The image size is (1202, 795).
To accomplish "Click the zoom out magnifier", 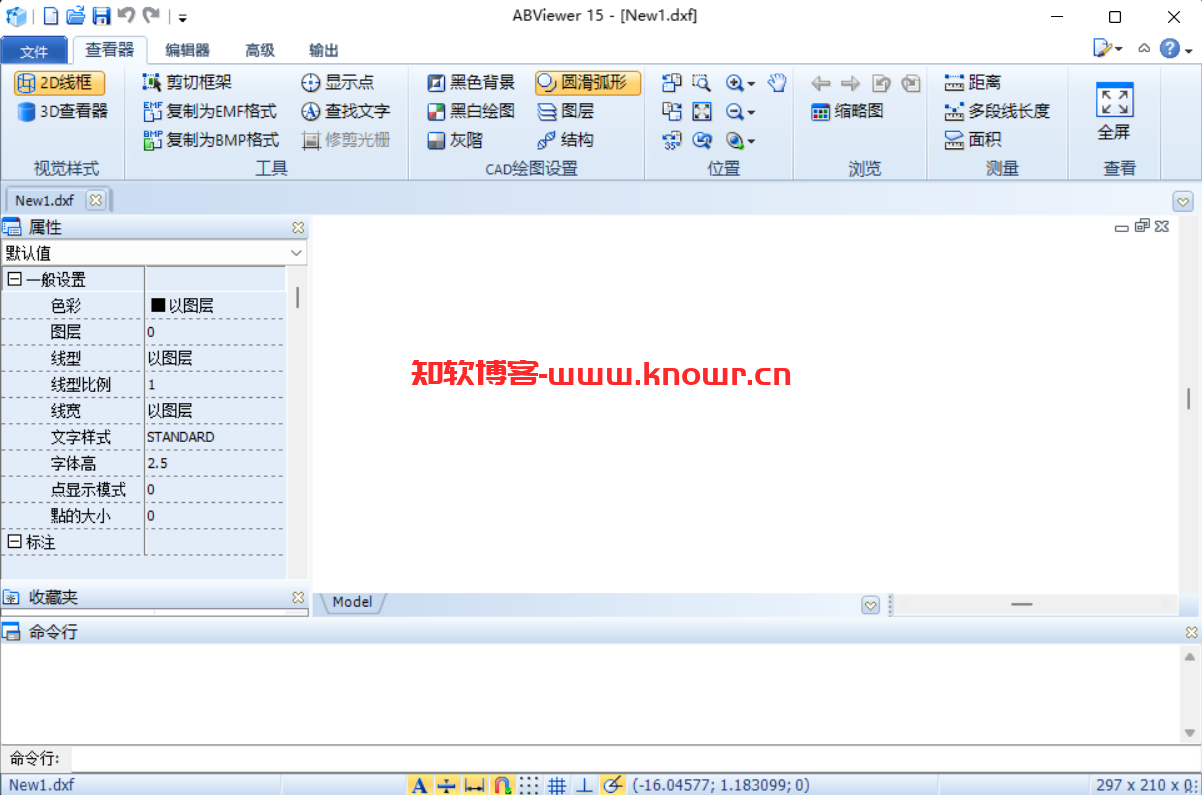I will tap(734, 111).
